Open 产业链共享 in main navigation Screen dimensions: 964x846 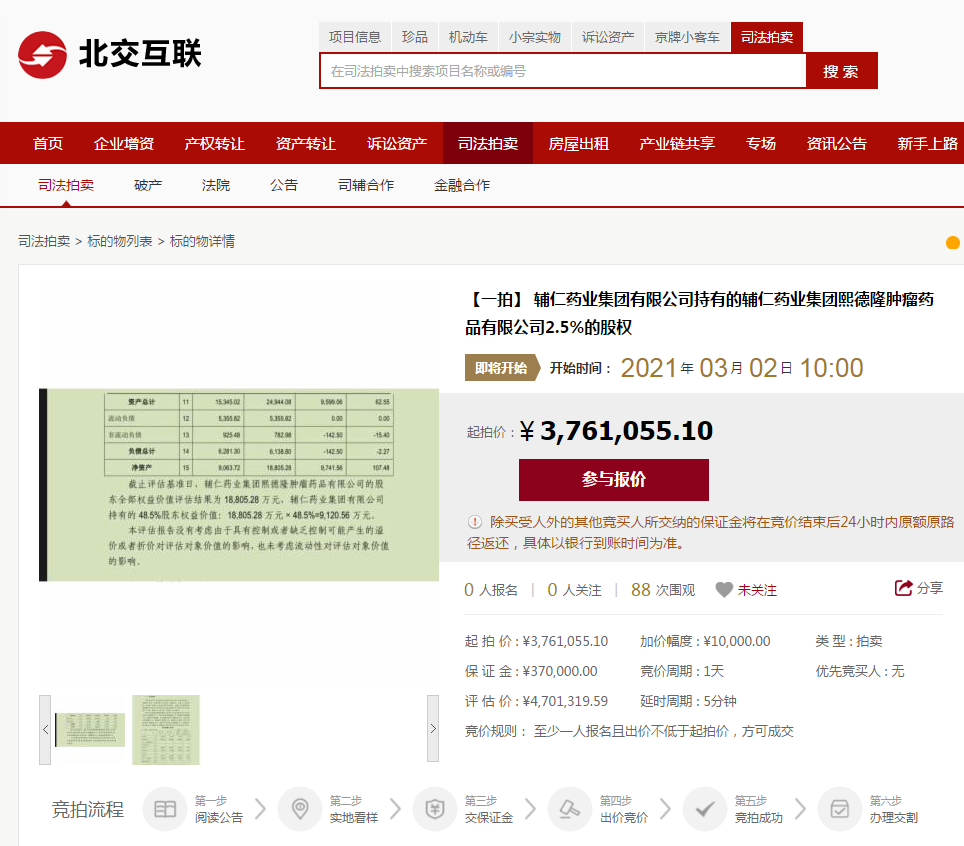pos(677,143)
